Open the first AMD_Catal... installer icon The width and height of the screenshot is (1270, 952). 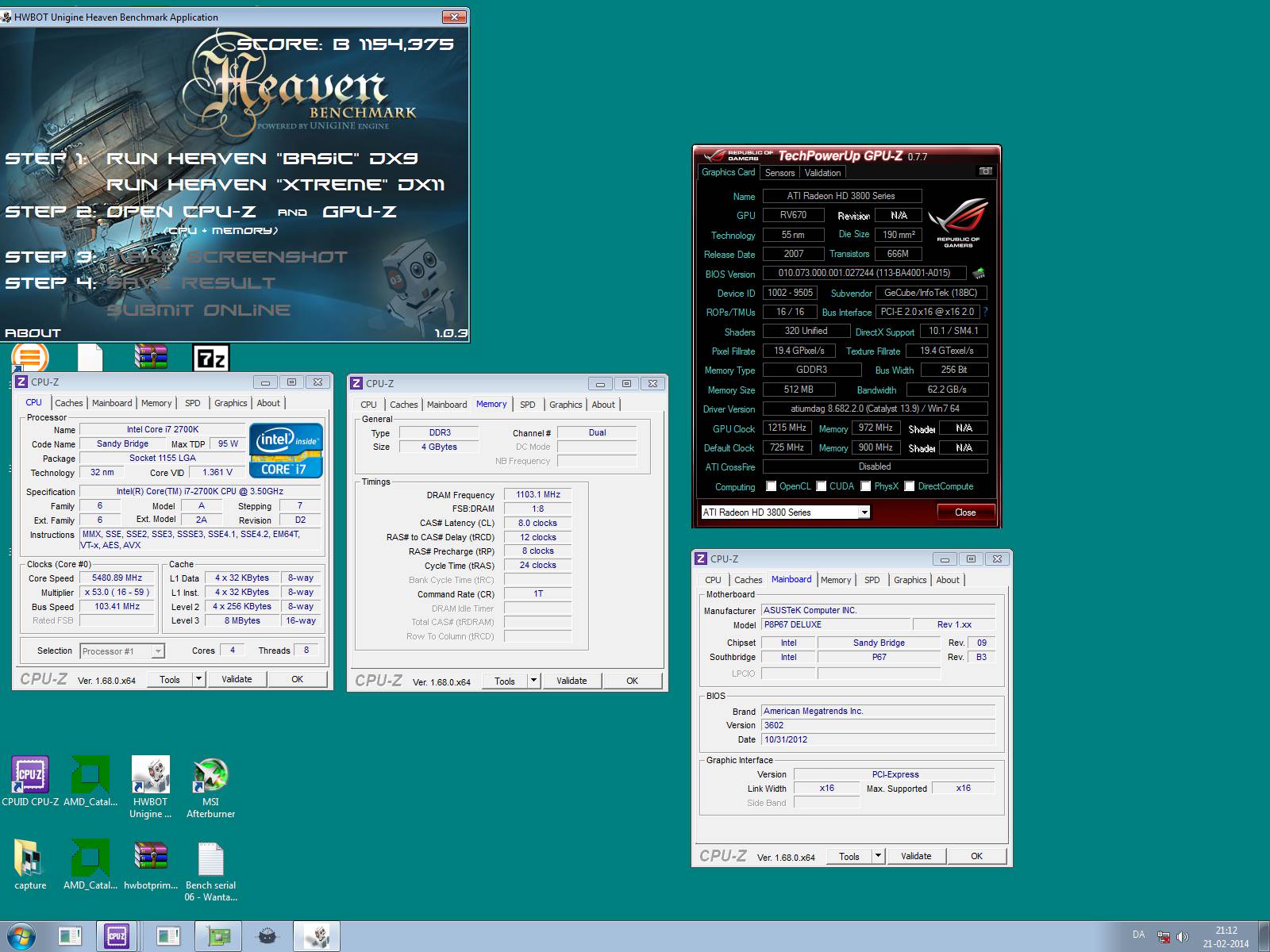tap(90, 781)
